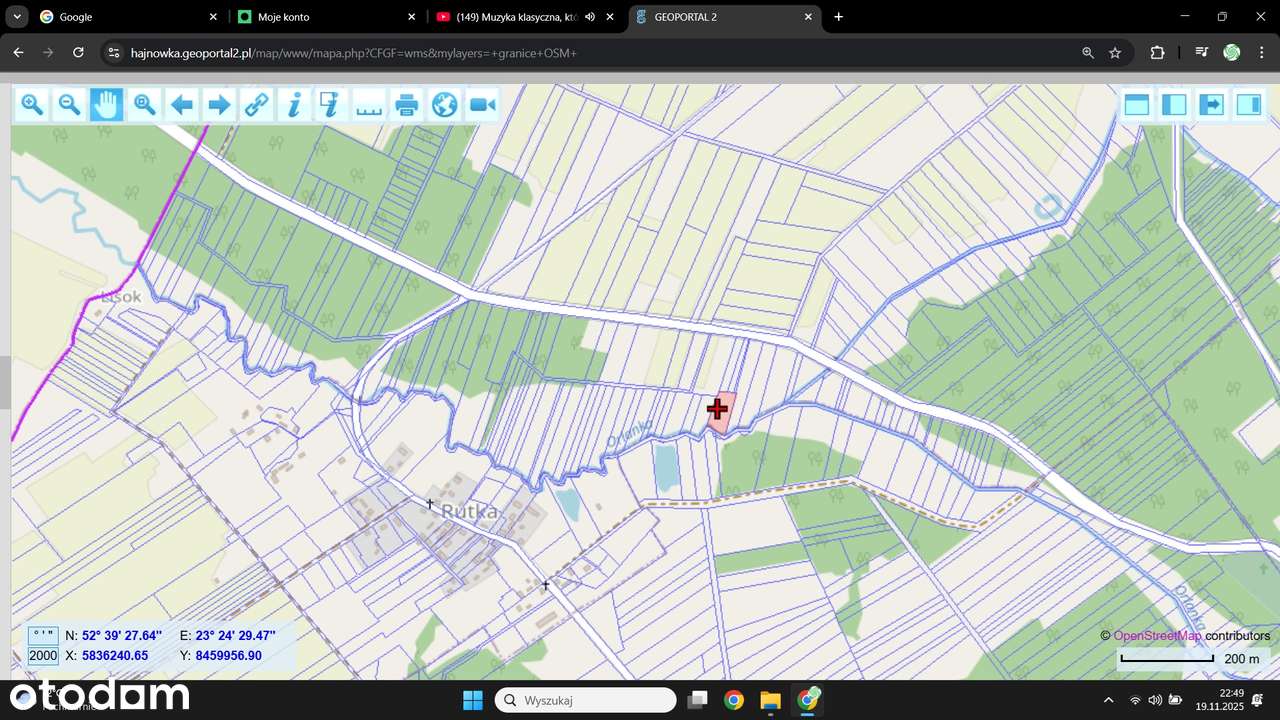The height and width of the screenshot is (720, 1280).
Task: View site information icon in address bar
Action: coord(114,53)
